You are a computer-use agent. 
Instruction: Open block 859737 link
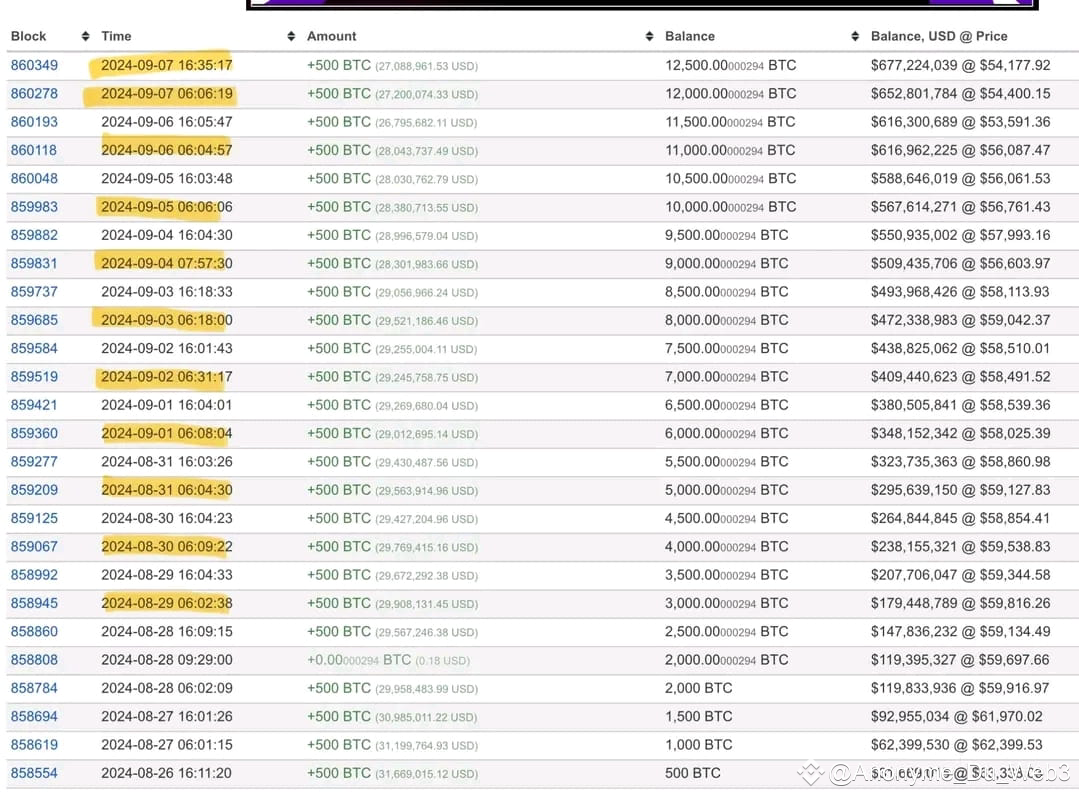point(34,292)
